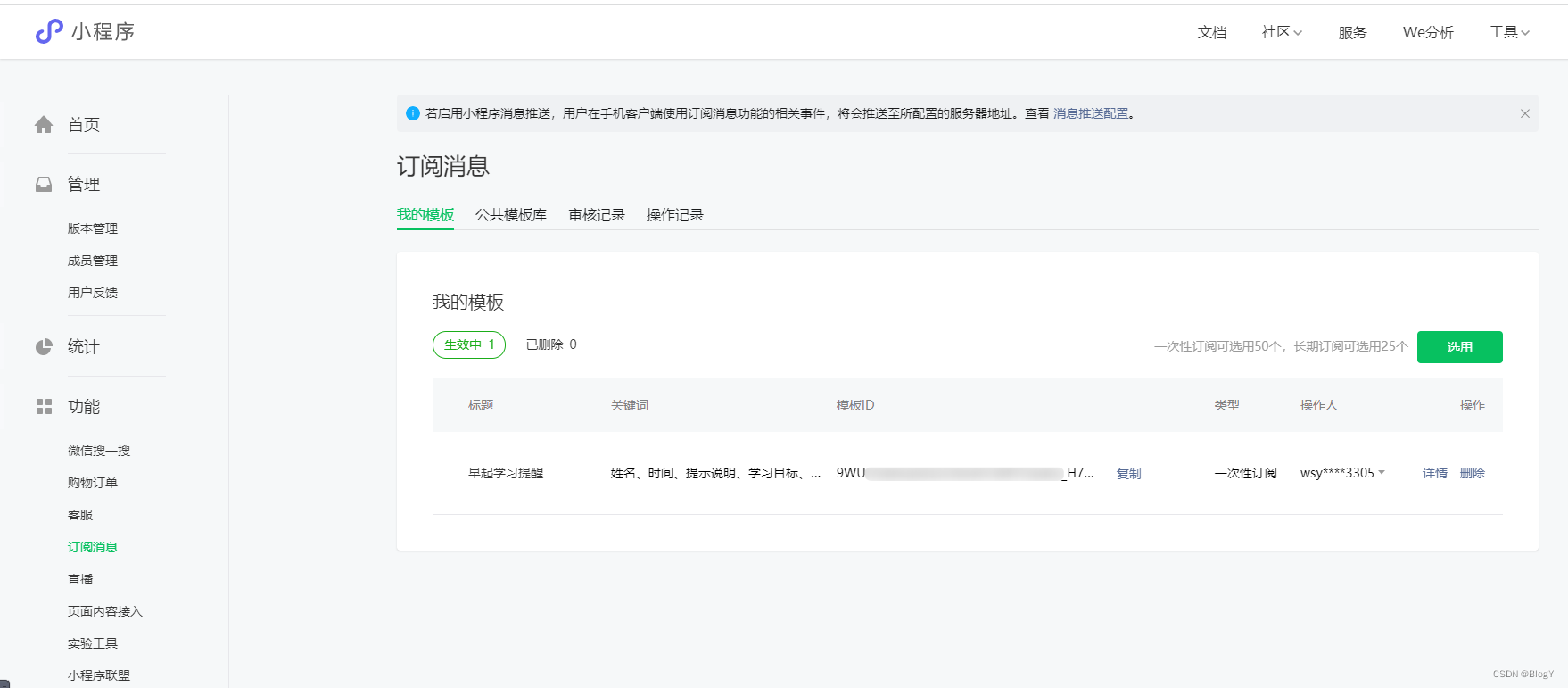The width and height of the screenshot is (1568, 688).
Task: Switch to 我的模板 tab
Action: coord(425,215)
